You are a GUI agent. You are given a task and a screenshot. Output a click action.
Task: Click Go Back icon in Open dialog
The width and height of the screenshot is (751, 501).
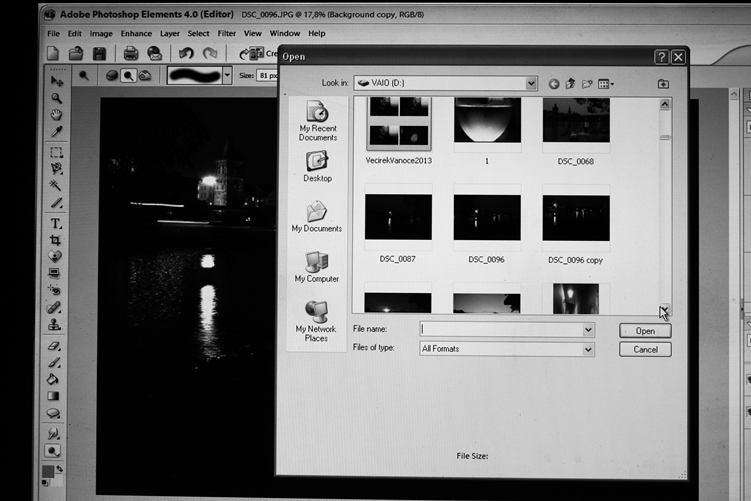(x=554, y=84)
